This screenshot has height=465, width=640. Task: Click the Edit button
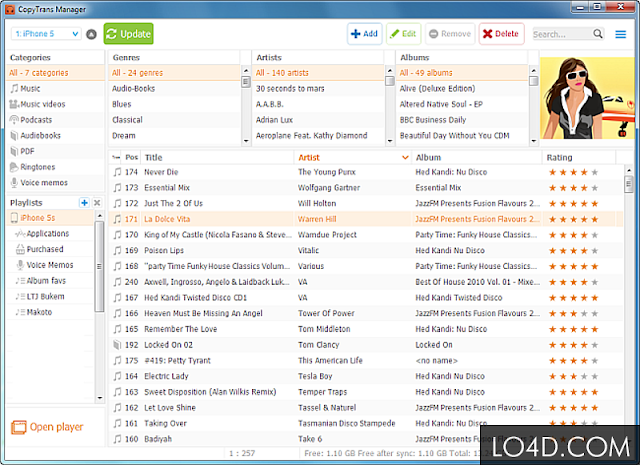[x=403, y=34]
